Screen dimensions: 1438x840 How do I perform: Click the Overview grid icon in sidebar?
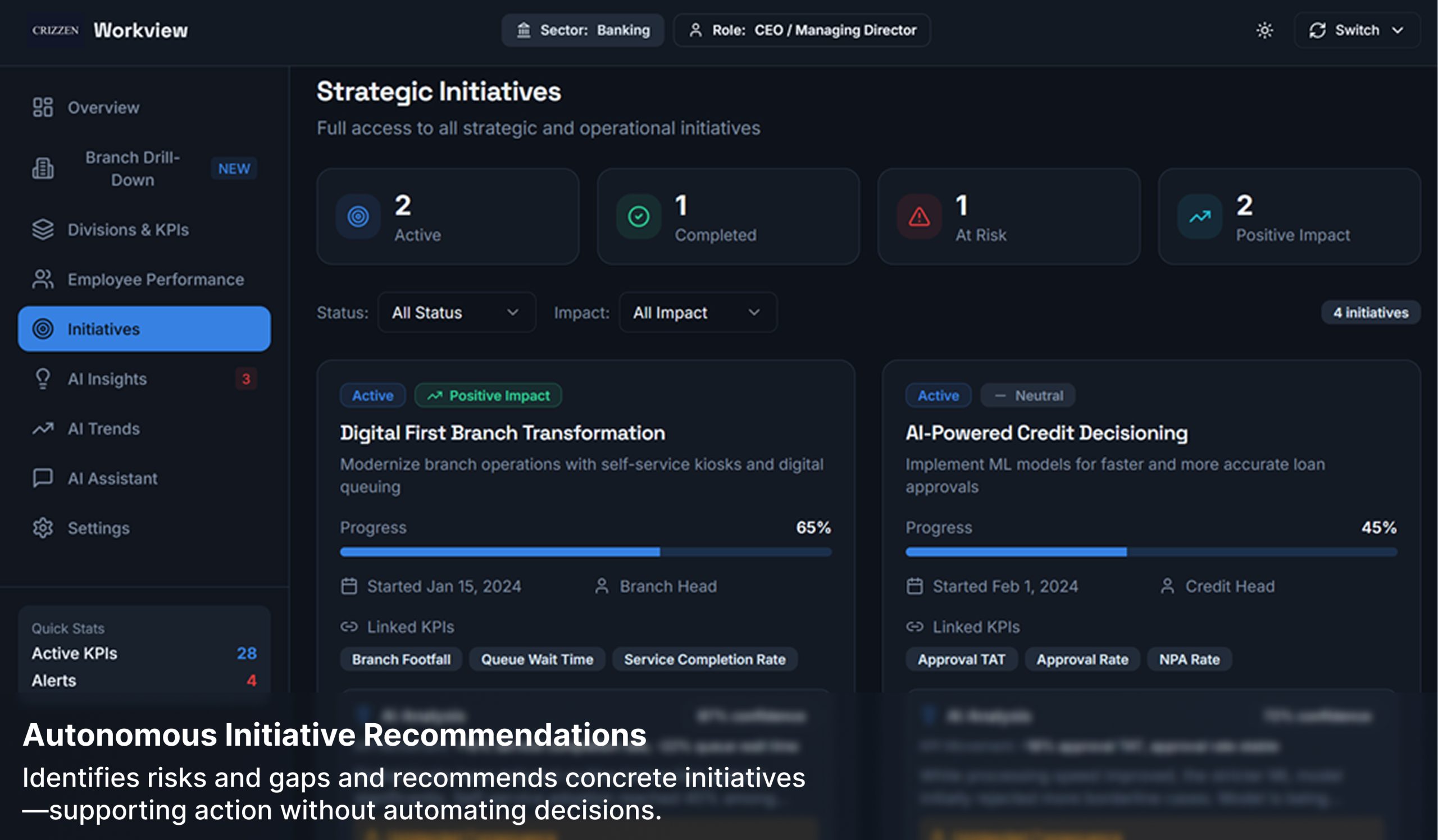tap(43, 107)
